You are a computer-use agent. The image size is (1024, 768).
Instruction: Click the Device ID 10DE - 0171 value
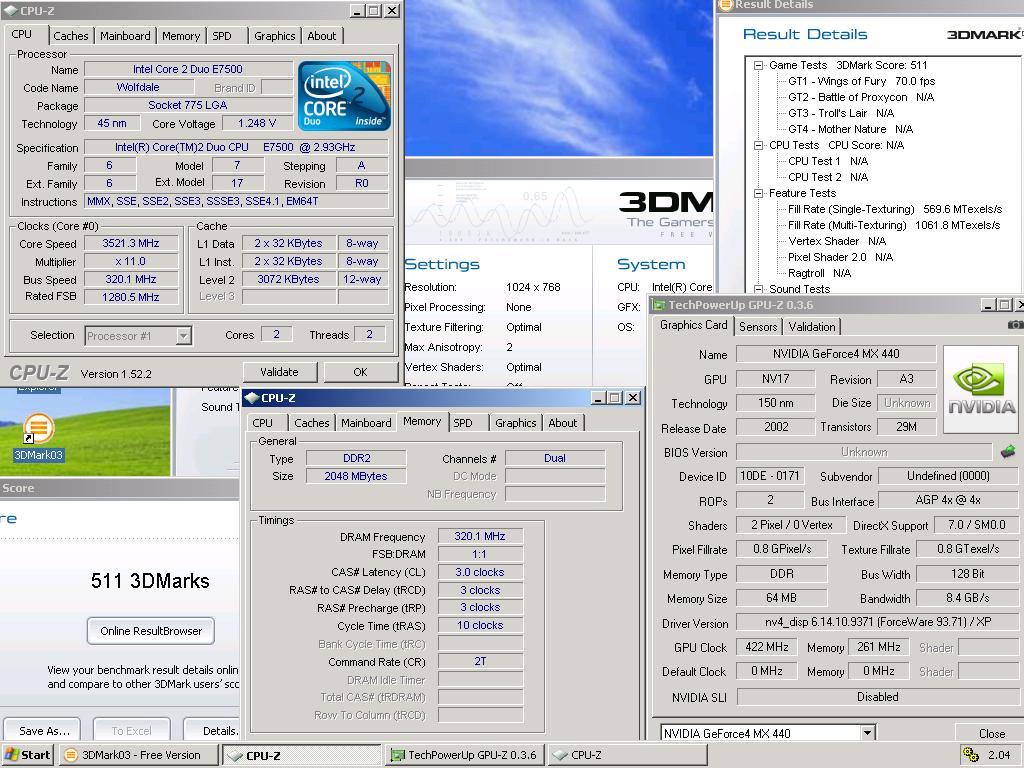point(769,476)
